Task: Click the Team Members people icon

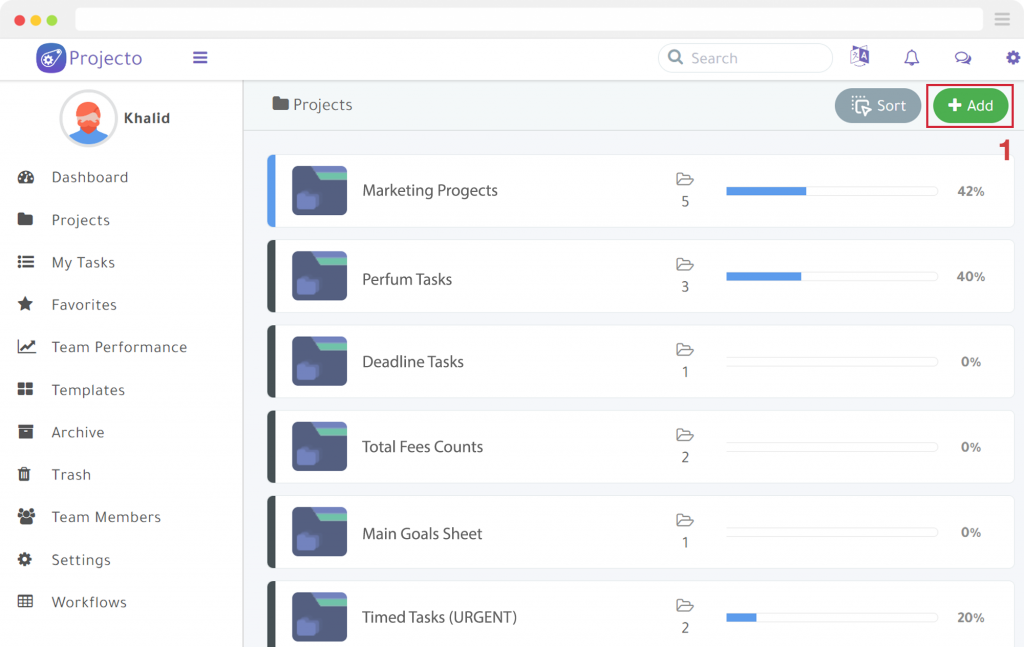Action: pos(26,516)
